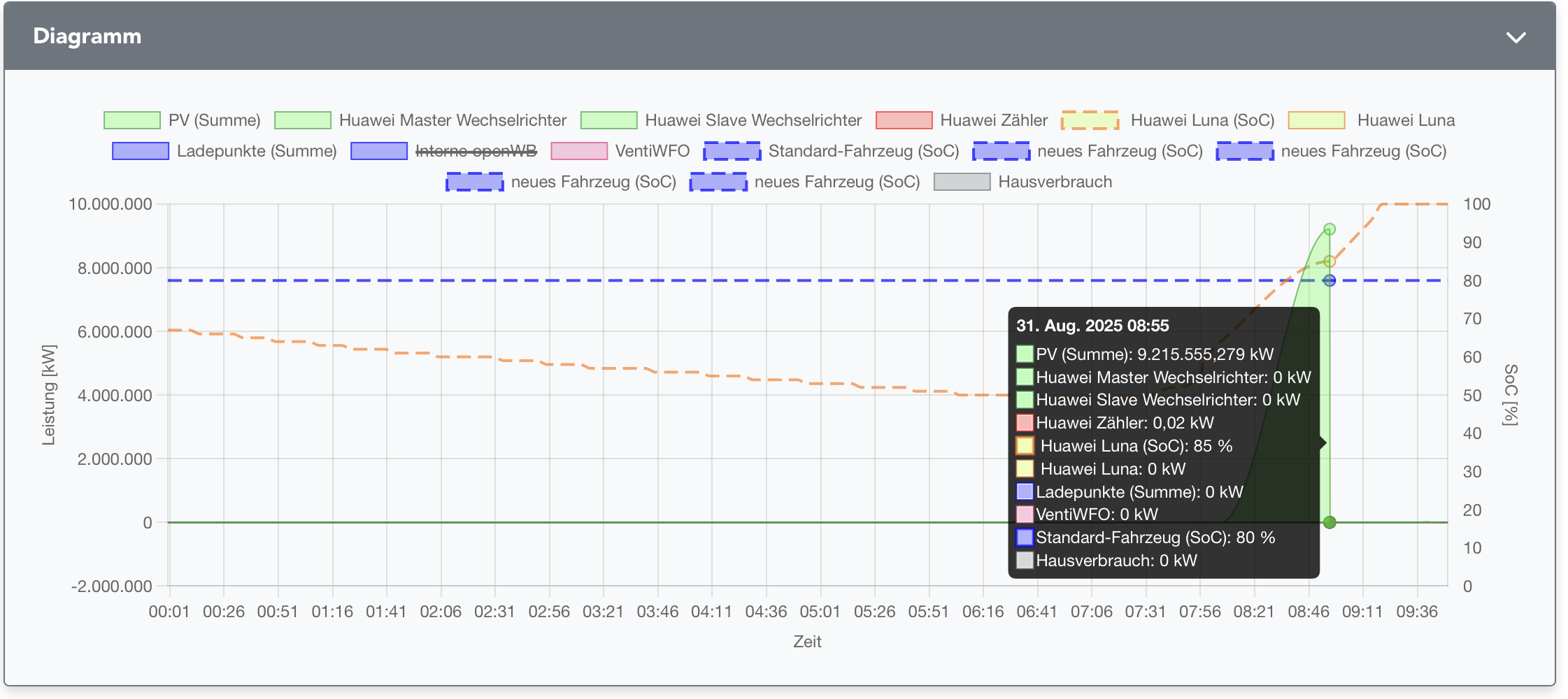Select blue data point on dashed 80% line
Screen dimensions: 1568x699
[1330, 280]
